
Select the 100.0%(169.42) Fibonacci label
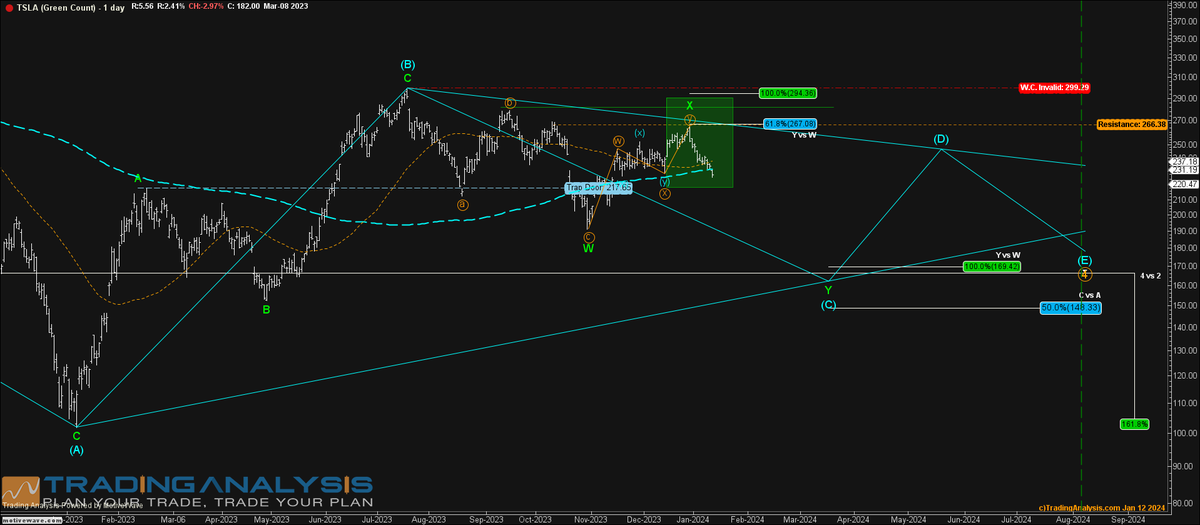[x=991, y=267]
